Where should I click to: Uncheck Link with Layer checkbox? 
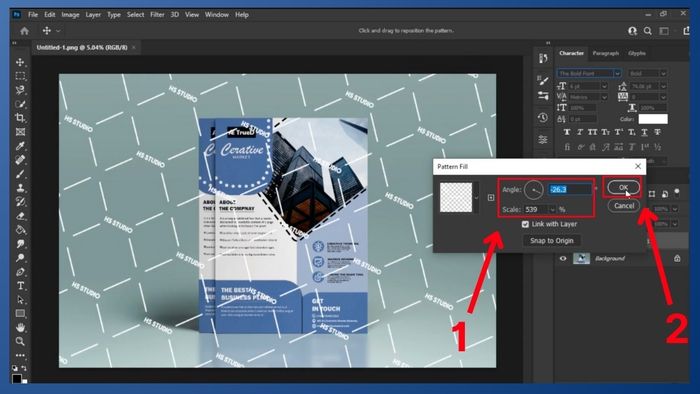pos(525,224)
